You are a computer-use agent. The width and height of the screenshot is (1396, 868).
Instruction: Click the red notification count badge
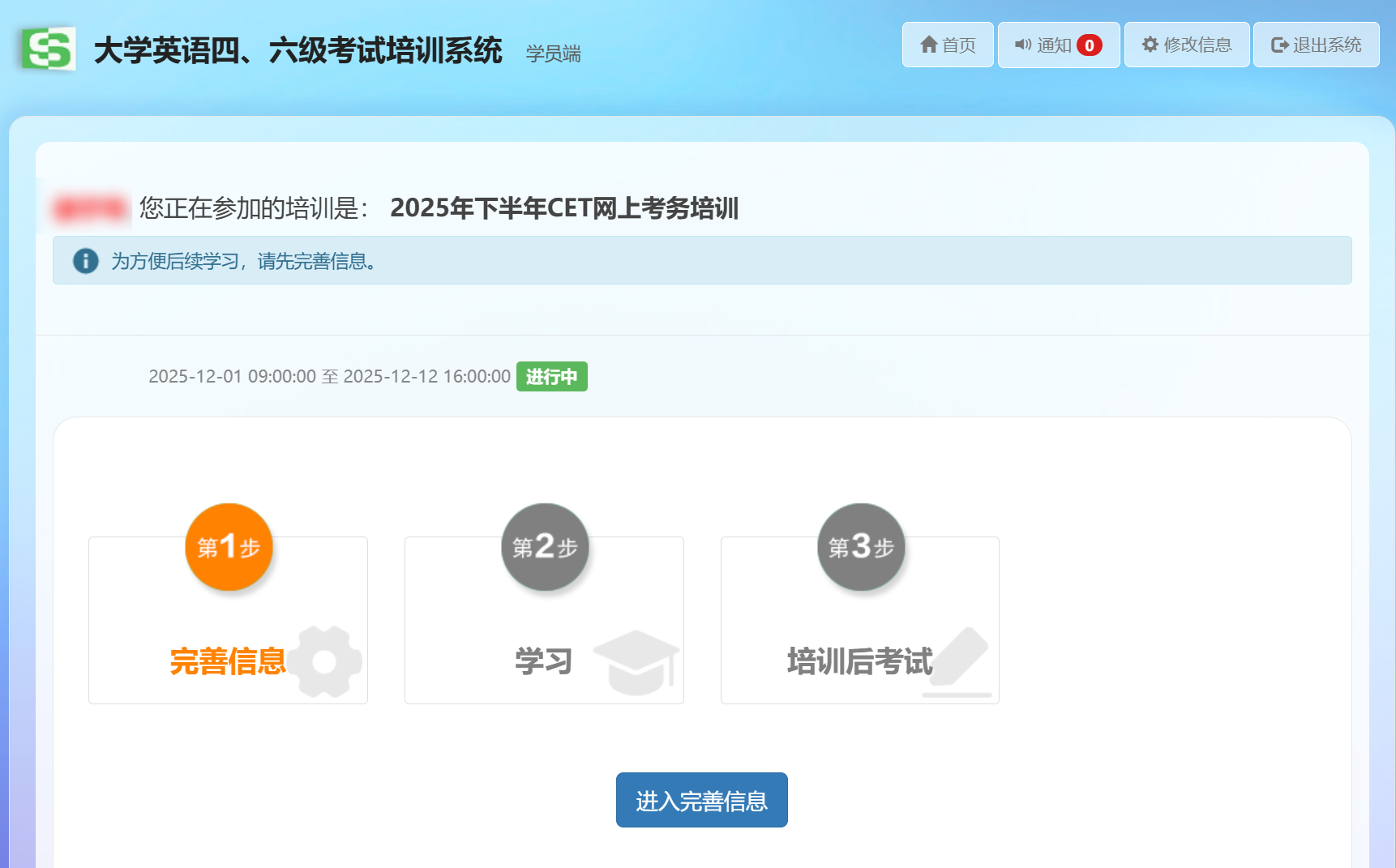pyautogui.click(x=1089, y=45)
